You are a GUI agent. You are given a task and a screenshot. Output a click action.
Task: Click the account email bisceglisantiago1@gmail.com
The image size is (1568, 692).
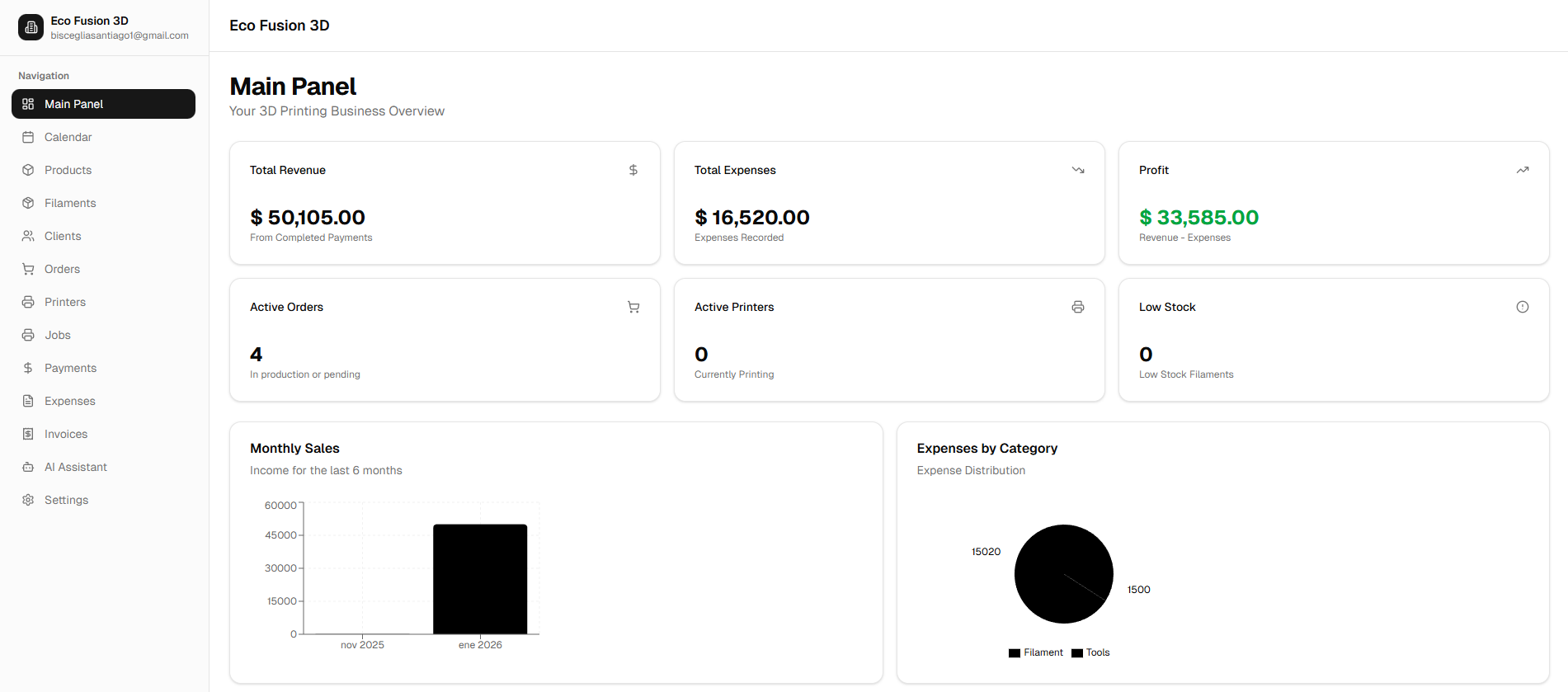120,35
